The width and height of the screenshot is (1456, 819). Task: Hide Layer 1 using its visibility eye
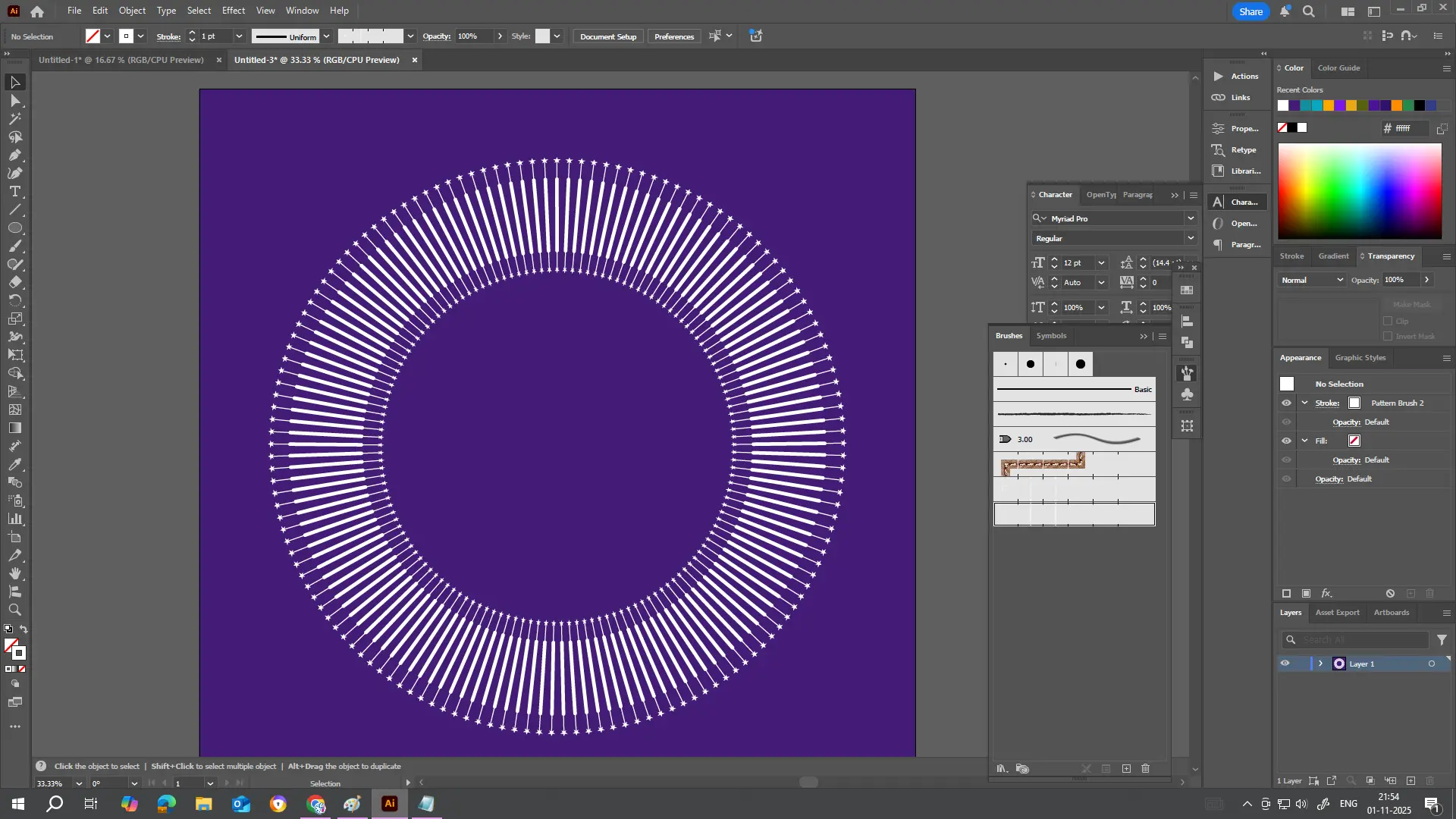click(1285, 663)
